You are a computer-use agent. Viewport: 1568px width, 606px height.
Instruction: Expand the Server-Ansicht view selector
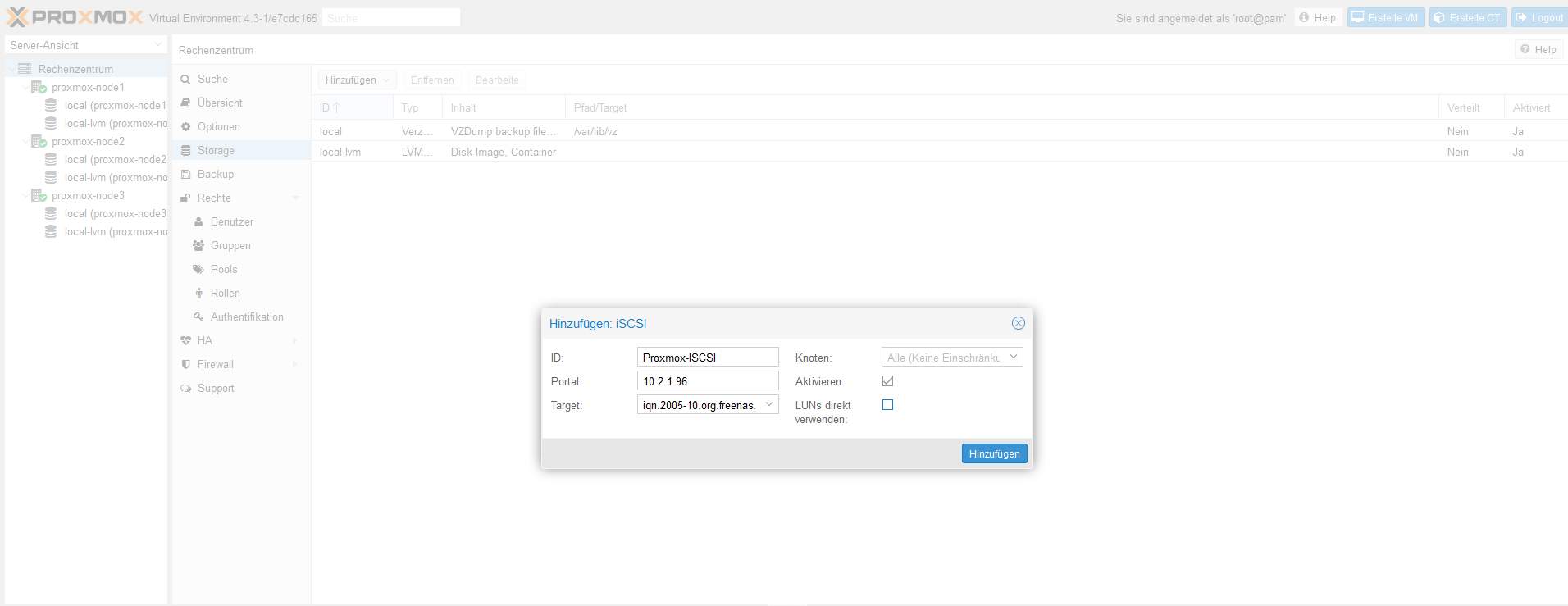[86, 45]
